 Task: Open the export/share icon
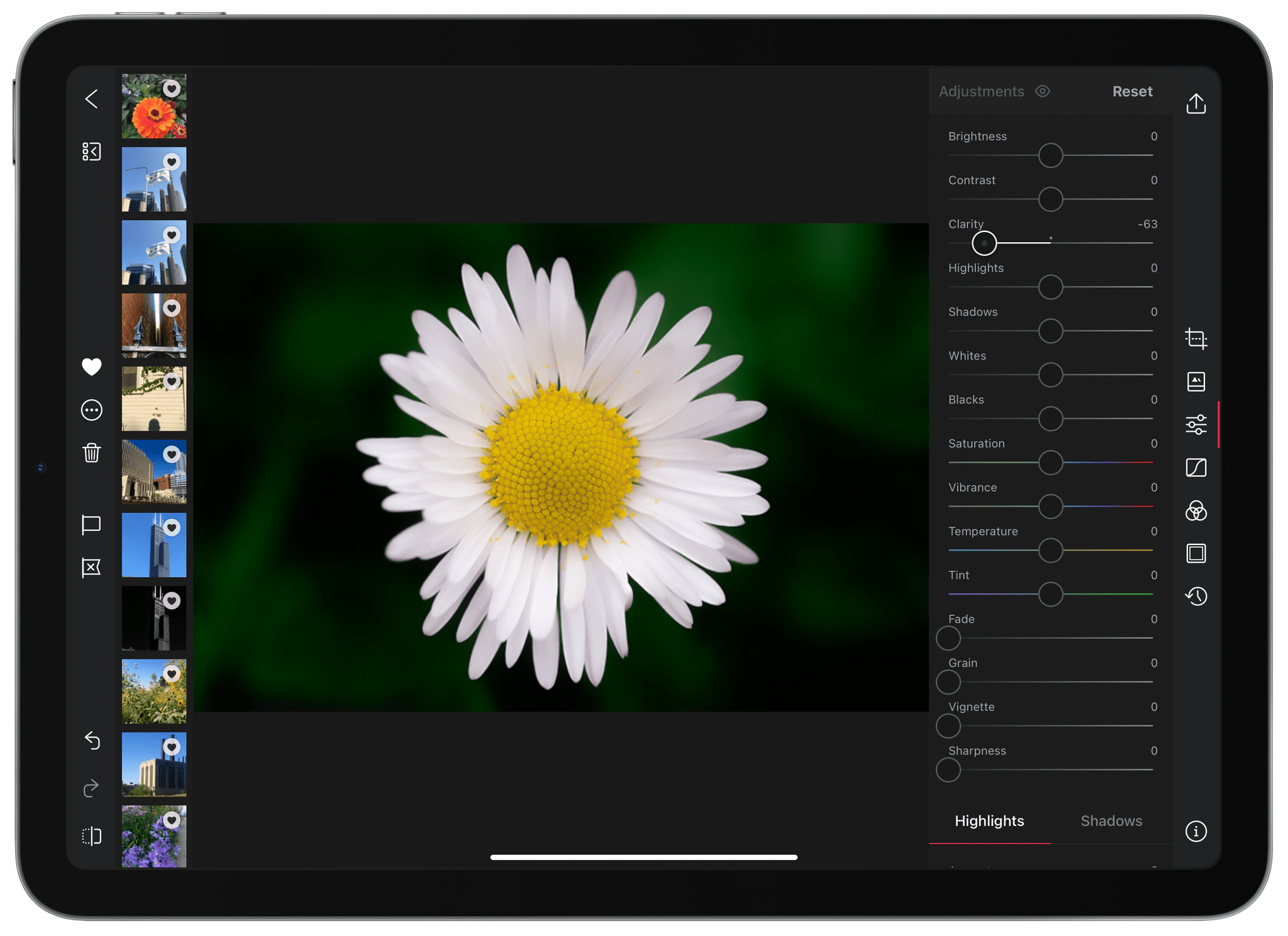click(x=1197, y=103)
